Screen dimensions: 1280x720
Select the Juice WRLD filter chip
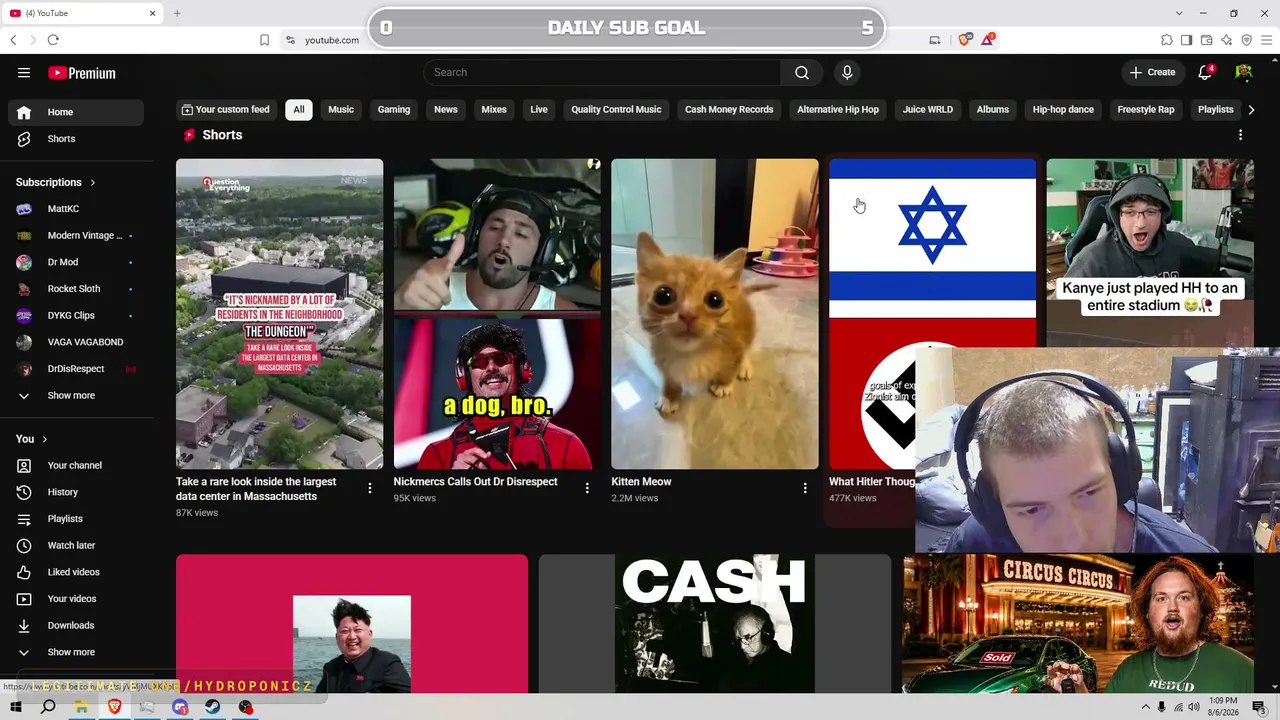(x=928, y=109)
